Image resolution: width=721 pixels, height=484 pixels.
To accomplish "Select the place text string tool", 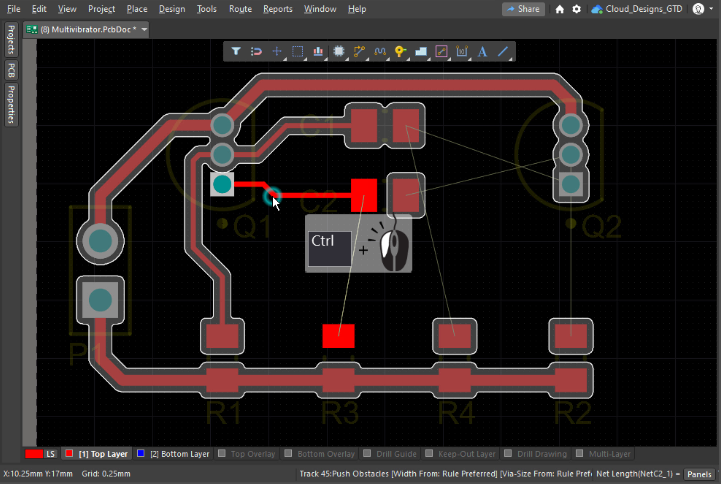I will point(482,51).
